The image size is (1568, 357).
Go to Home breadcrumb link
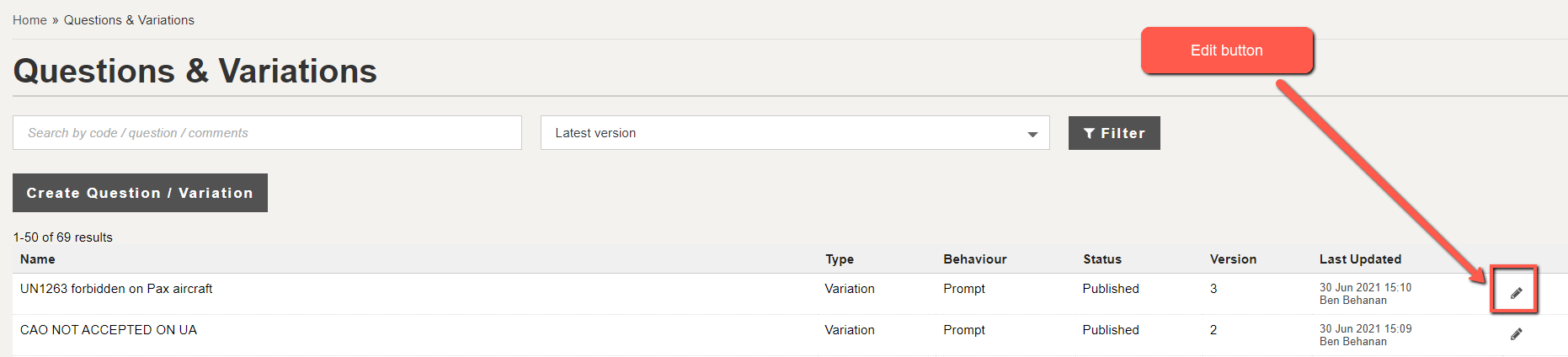click(x=29, y=20)
